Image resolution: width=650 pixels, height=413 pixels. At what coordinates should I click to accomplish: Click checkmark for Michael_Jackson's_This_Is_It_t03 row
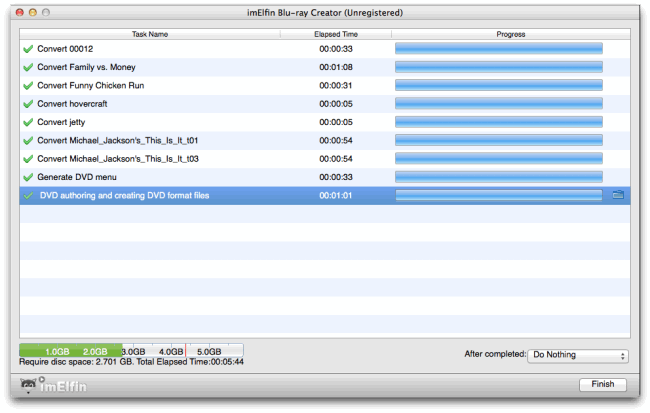tap(28, 159)
